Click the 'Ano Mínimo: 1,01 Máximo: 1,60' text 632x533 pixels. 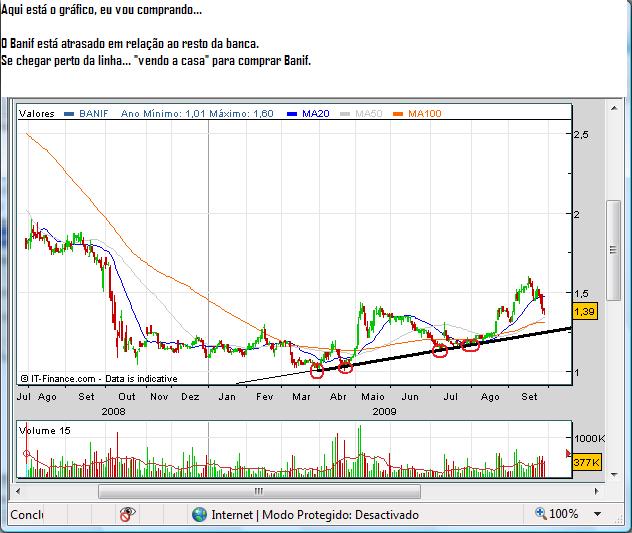(x=197, y=114)
